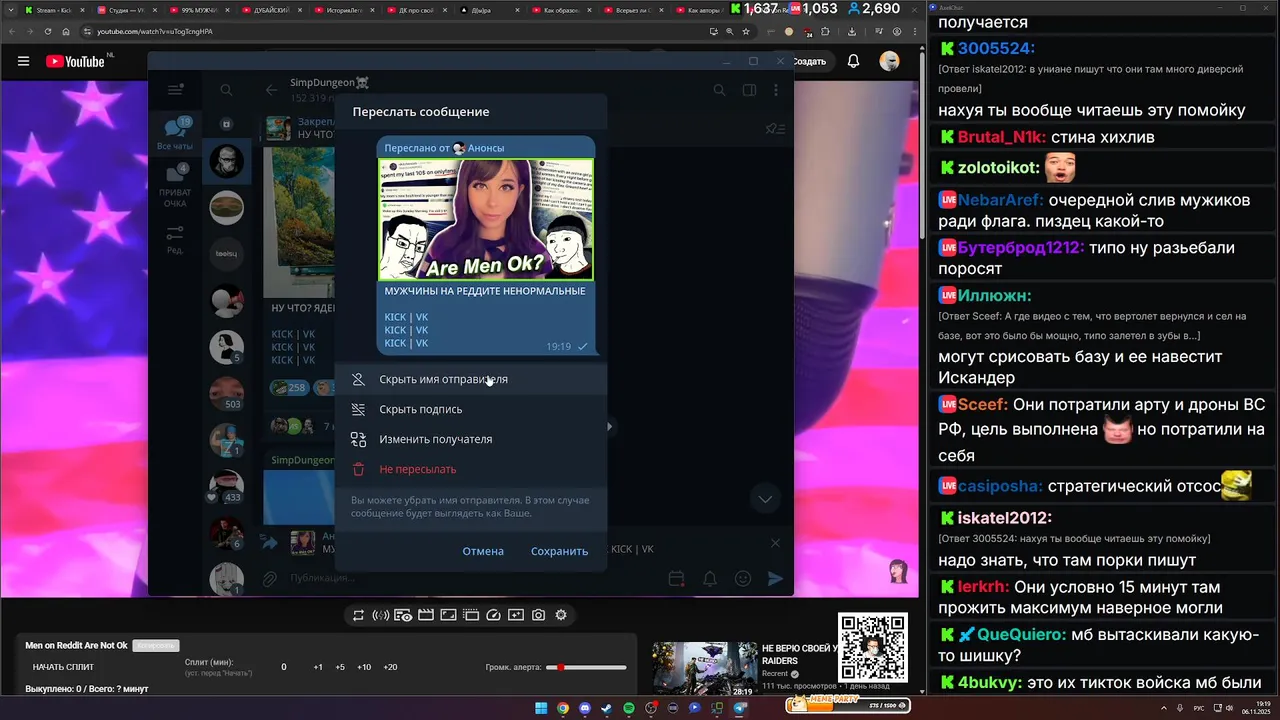Screen dimensions: 1280x720
Task: Choose 'Не пересылать' red option
Action: [x=470, y=469]
